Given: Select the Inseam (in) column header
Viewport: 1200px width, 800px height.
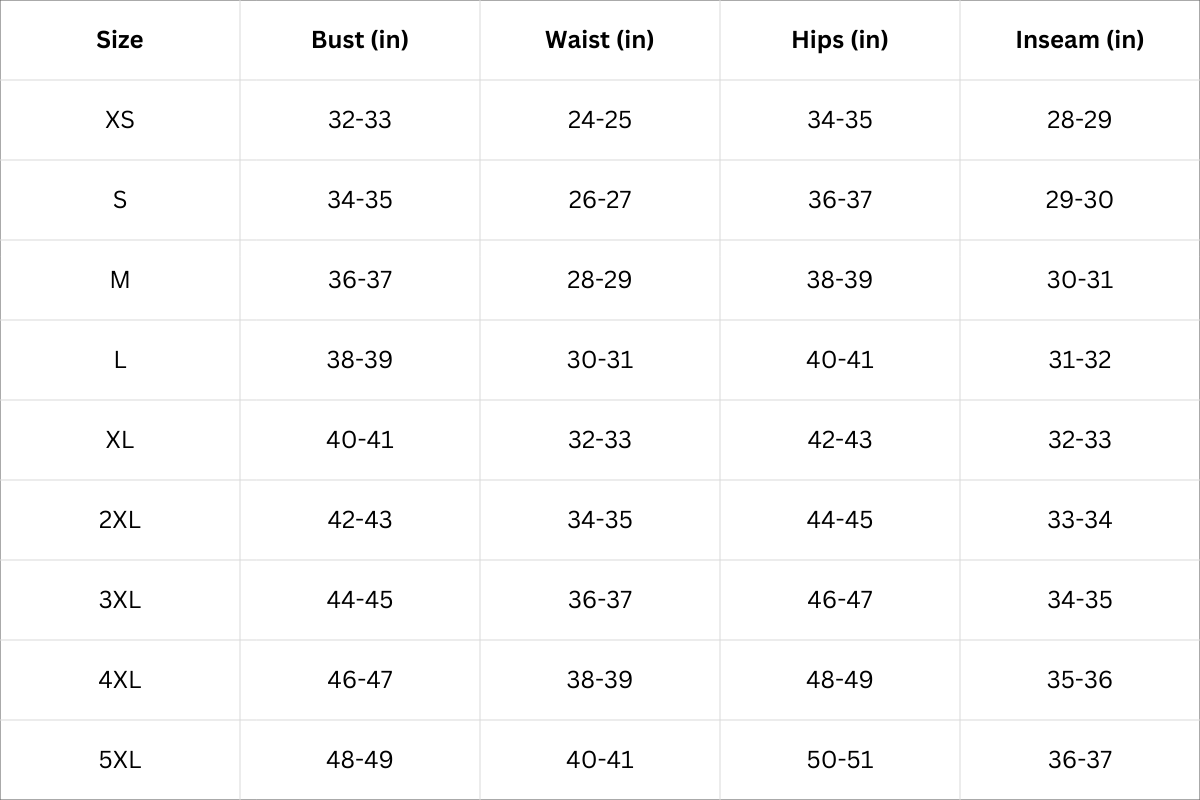Looking at the screenshot, I should [1079, 40].
